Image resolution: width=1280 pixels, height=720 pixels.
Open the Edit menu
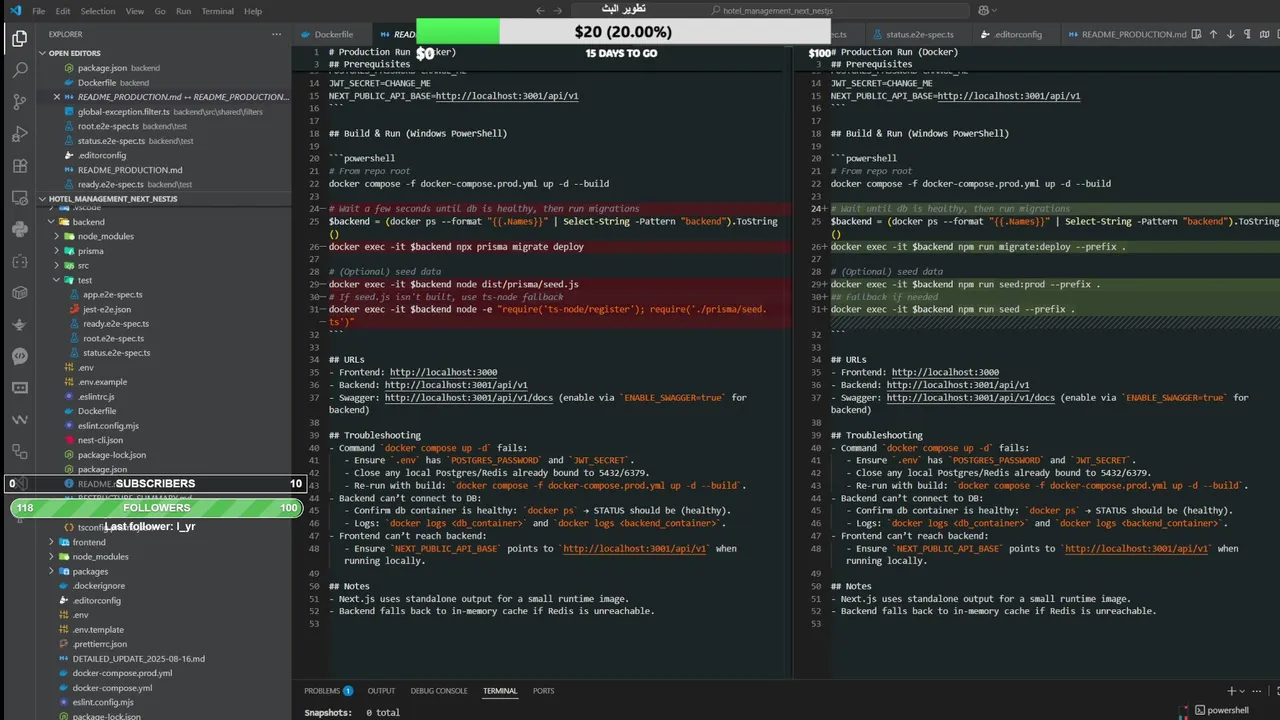tap(63, 11)
